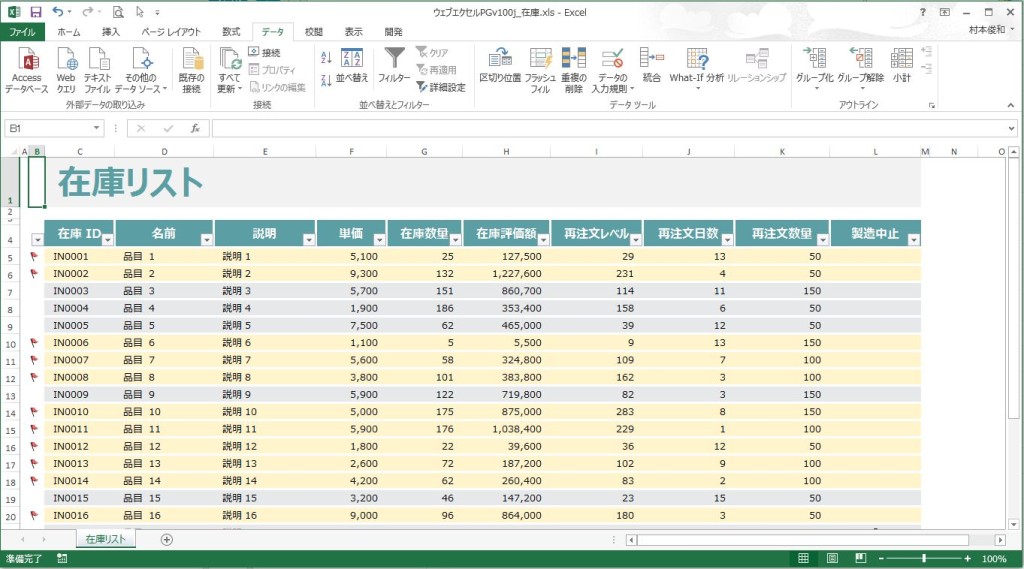Image resolution: width=1024 pixels, height=569 pixels.
Task: Click the Remove Duplicates icon
Action: 573,59
